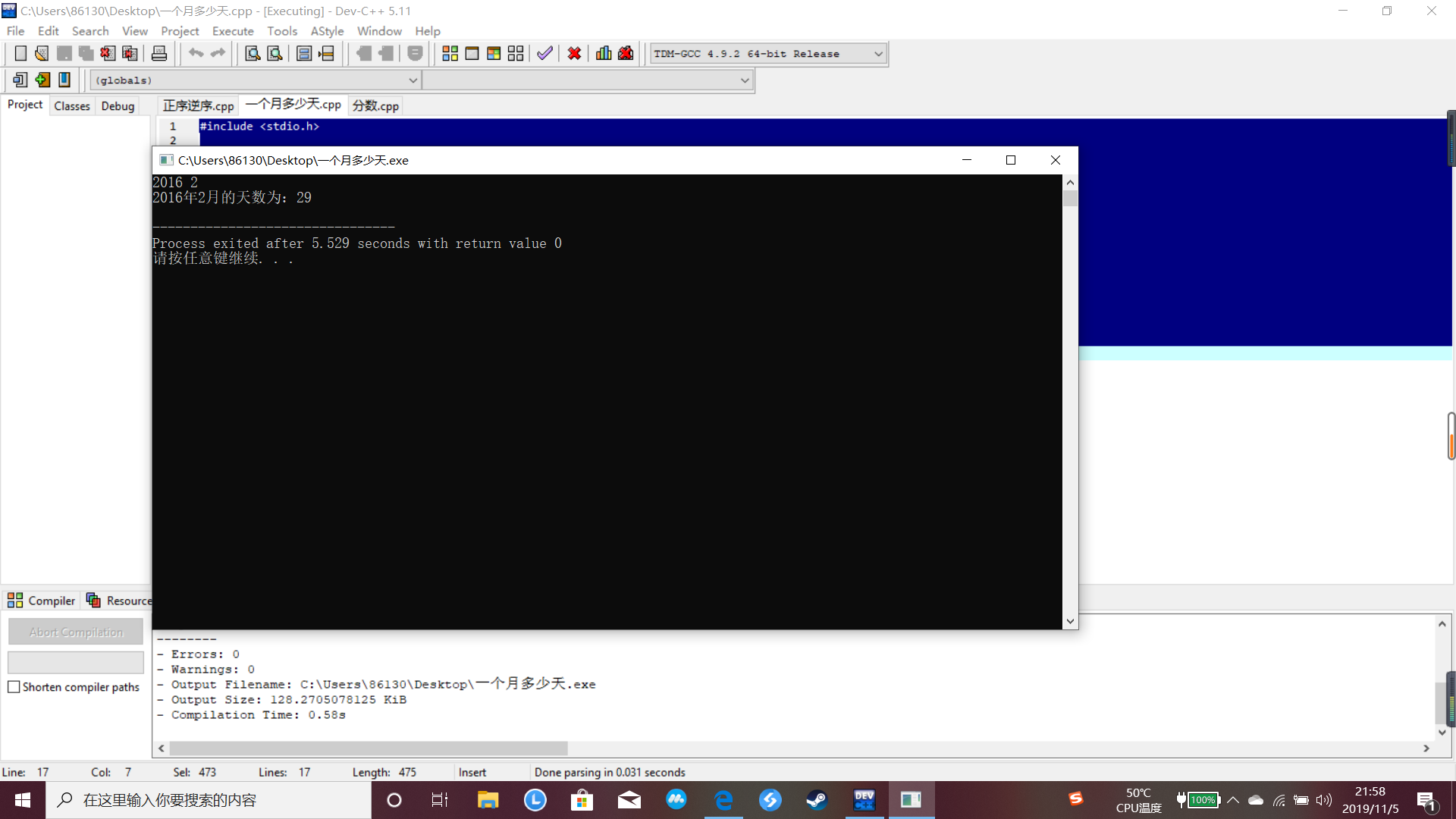Expand the (globals) scope dropdown

(x=413, y=80)
